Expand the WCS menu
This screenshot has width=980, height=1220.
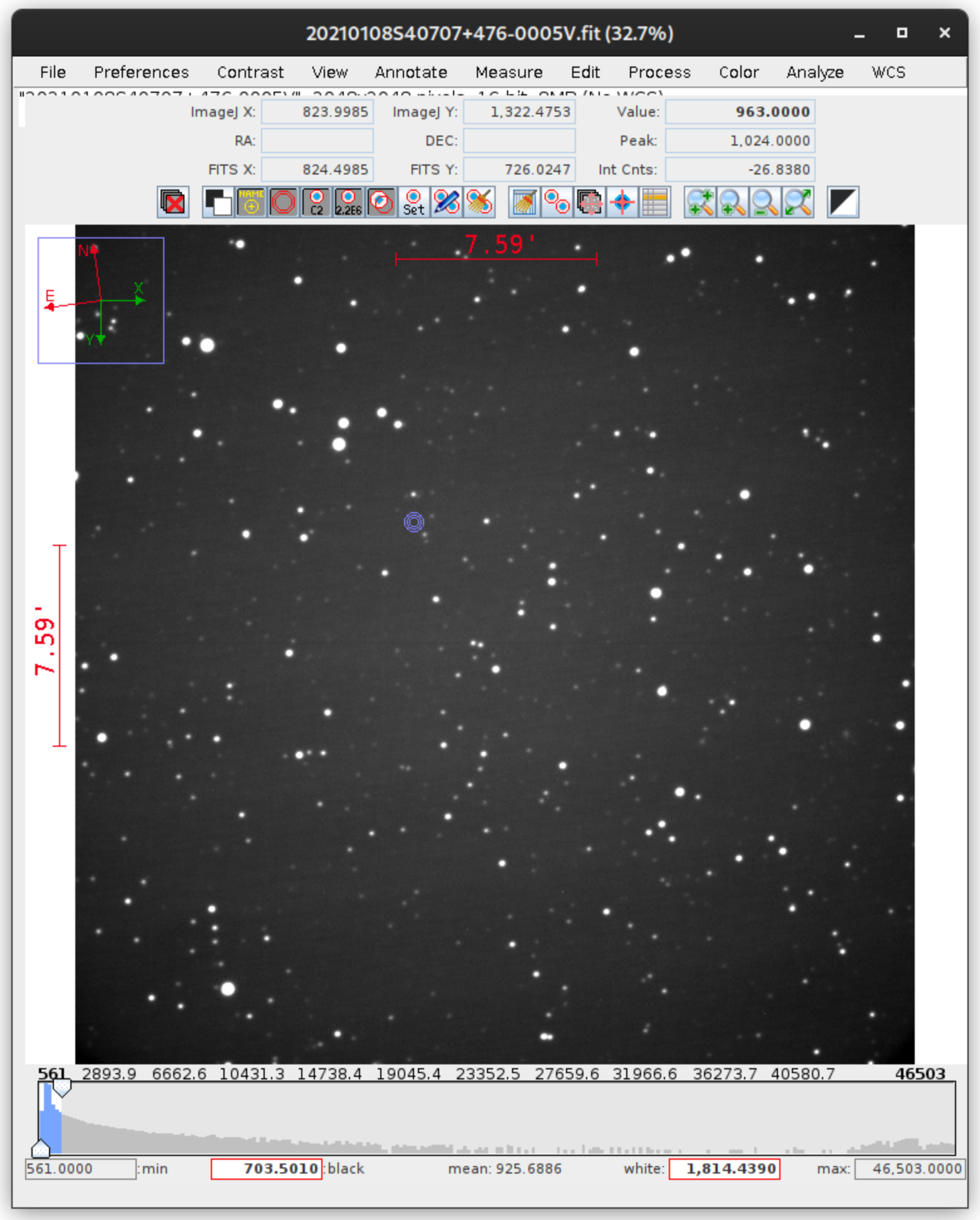[888, 72]
